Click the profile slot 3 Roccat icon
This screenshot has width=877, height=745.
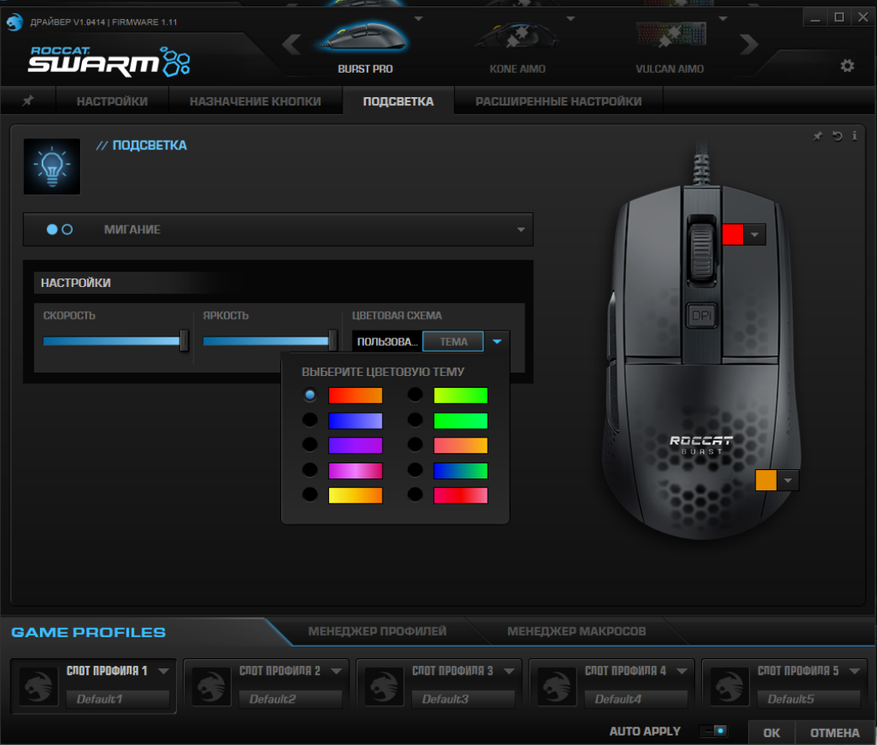[384, 686]
